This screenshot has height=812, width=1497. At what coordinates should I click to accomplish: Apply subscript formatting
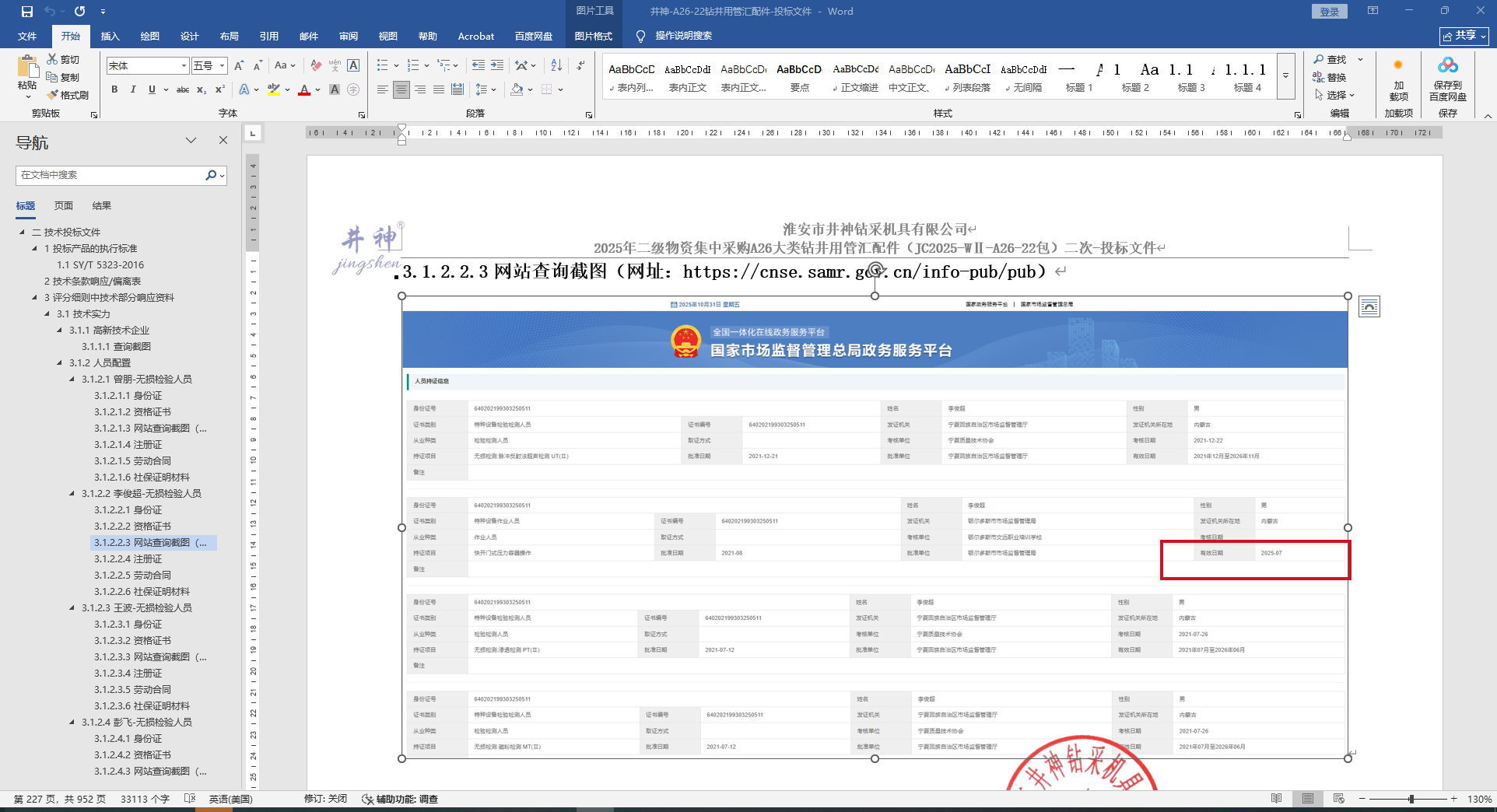[x=202, y=89]
